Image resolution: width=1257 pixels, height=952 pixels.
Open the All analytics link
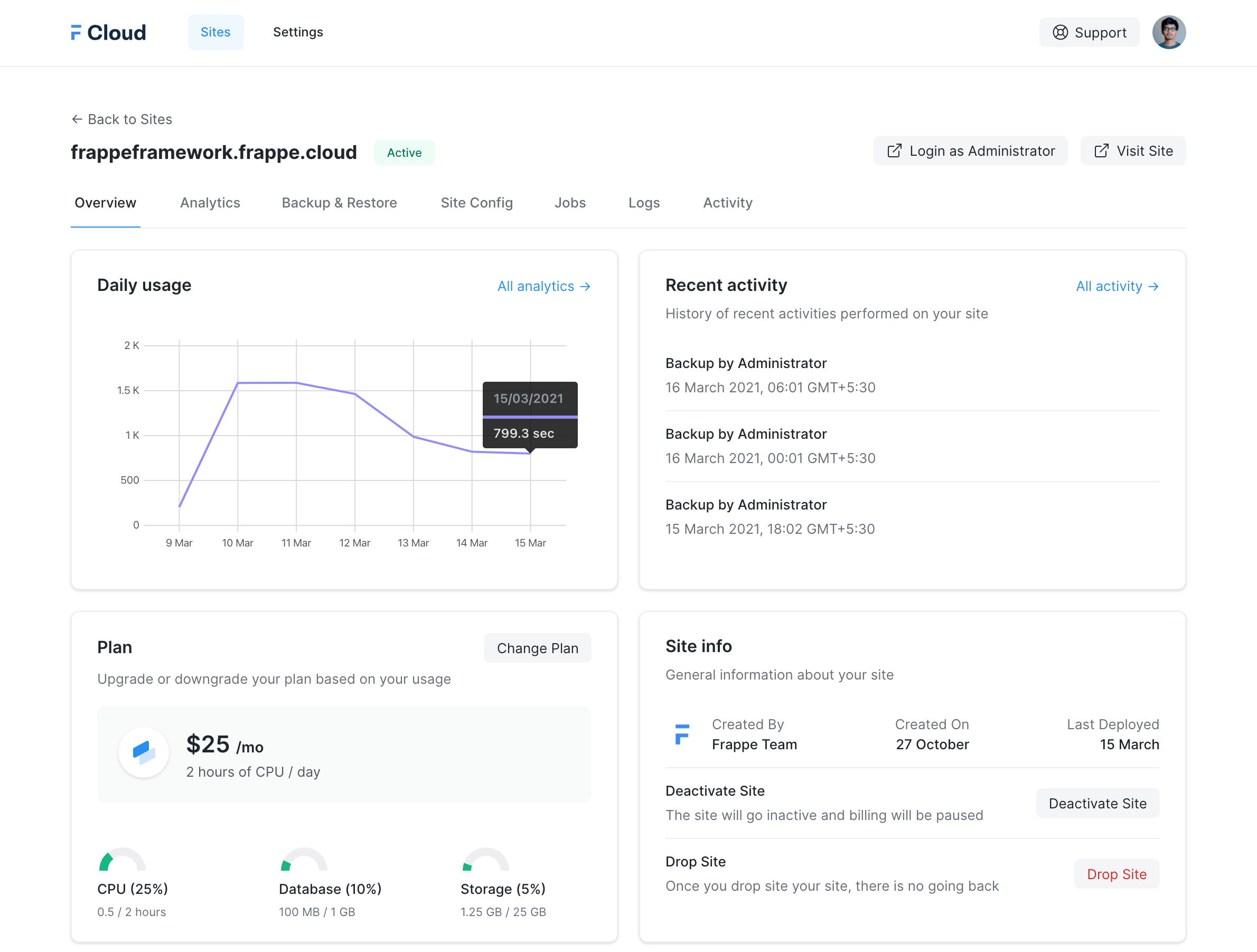coord(544,286)
